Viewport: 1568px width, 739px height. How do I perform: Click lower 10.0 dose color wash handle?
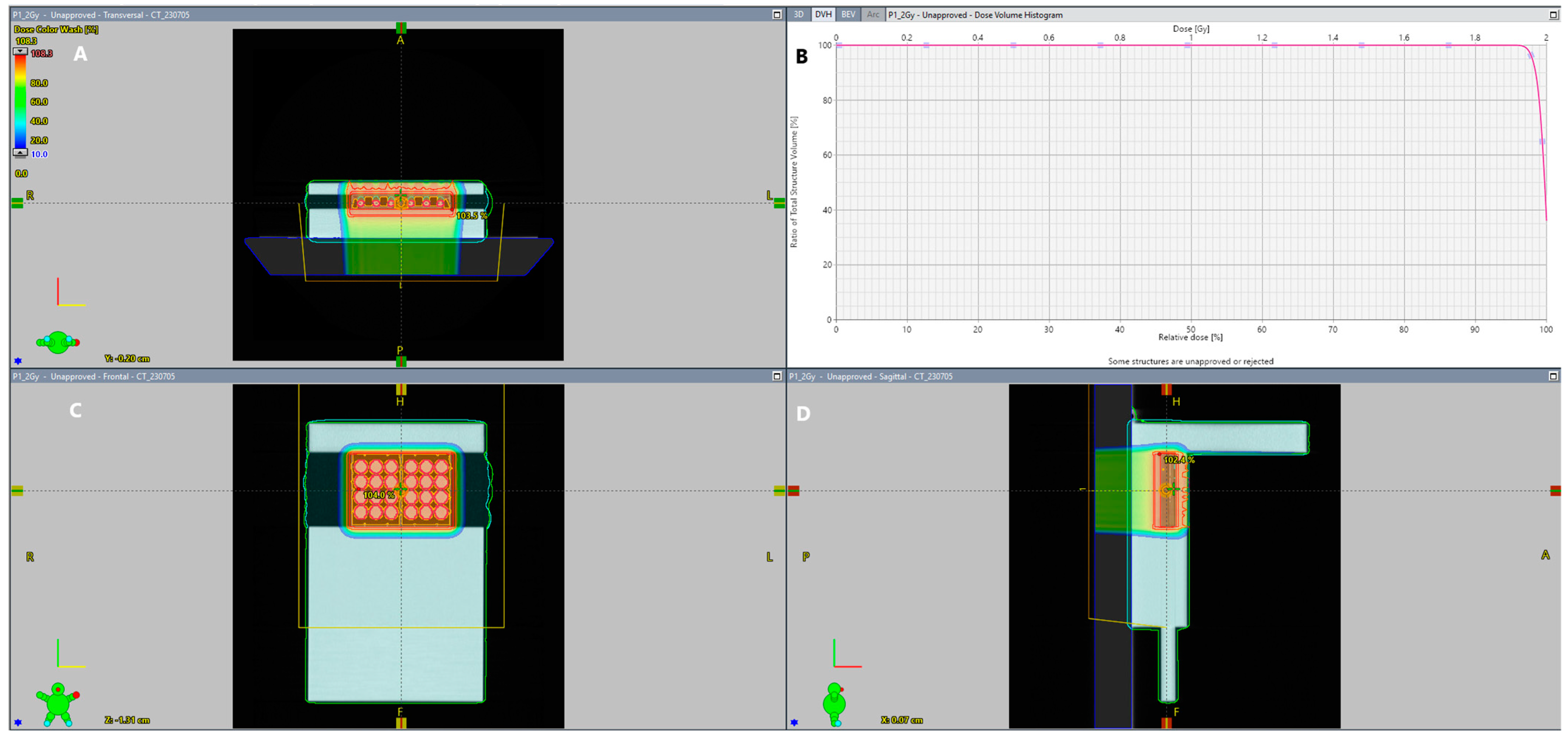click(20, 153)
